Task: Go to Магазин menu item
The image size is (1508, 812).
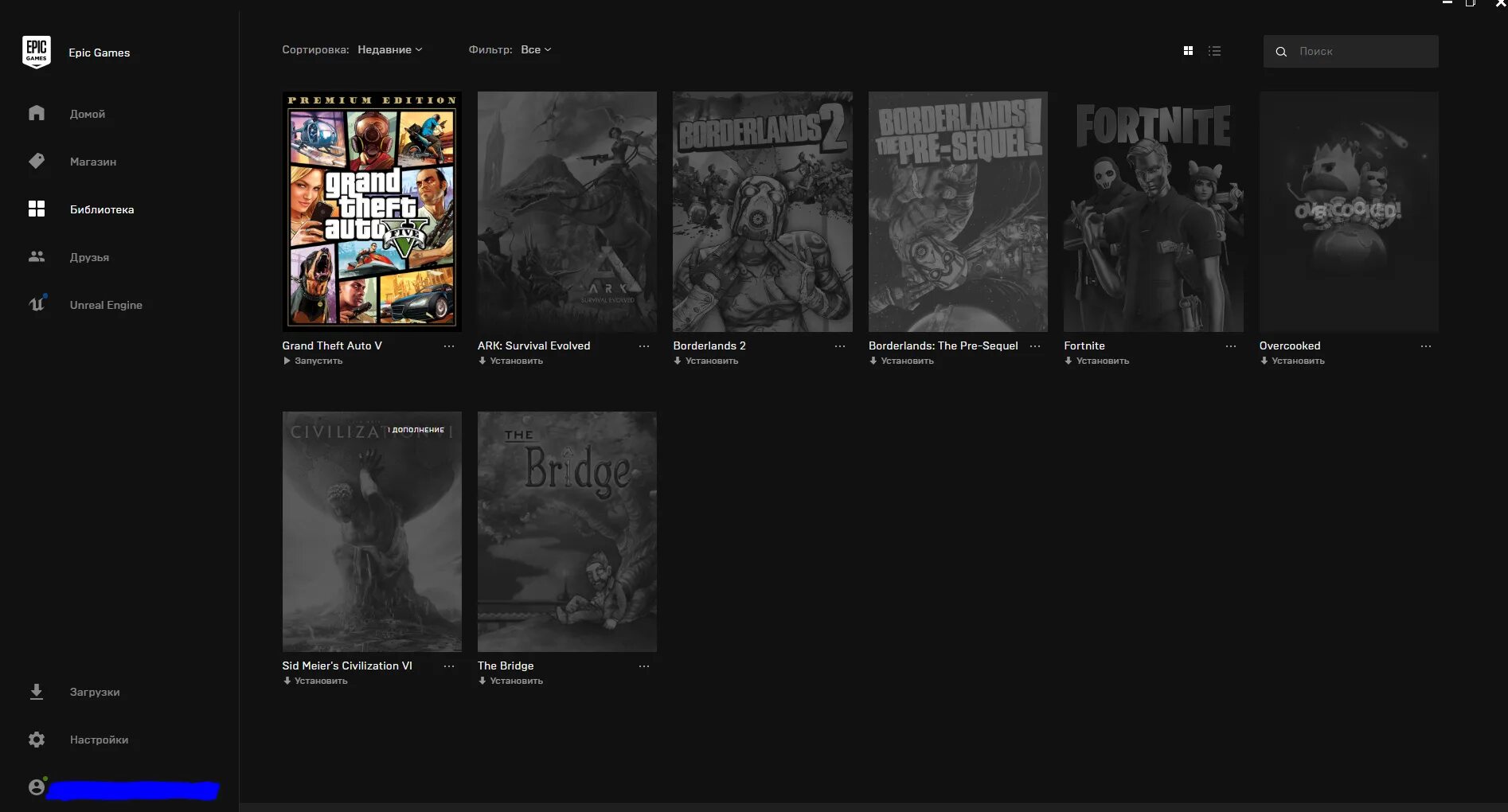Action: coord(93,162)
